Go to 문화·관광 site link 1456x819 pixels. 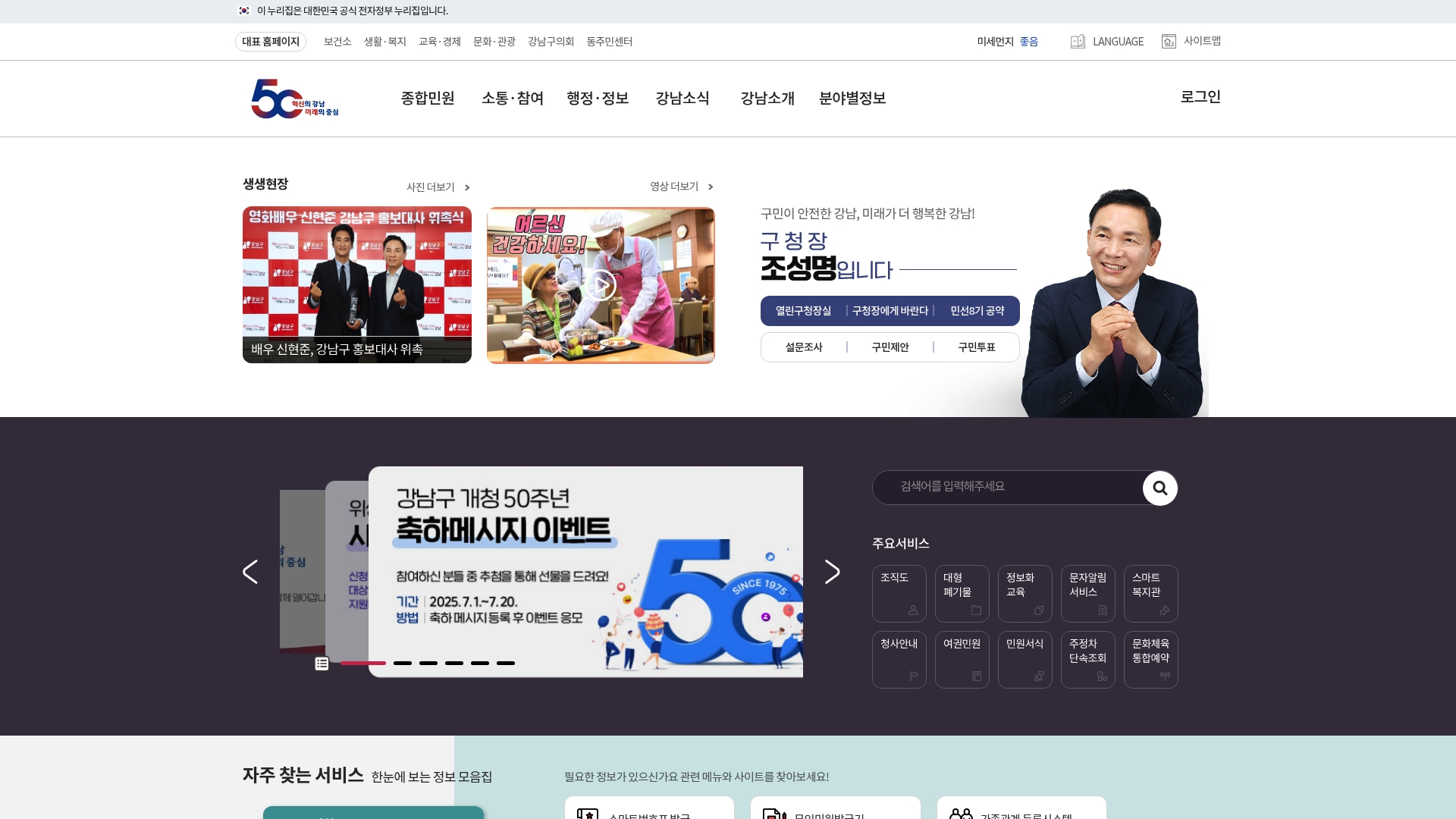pos(494,42)
